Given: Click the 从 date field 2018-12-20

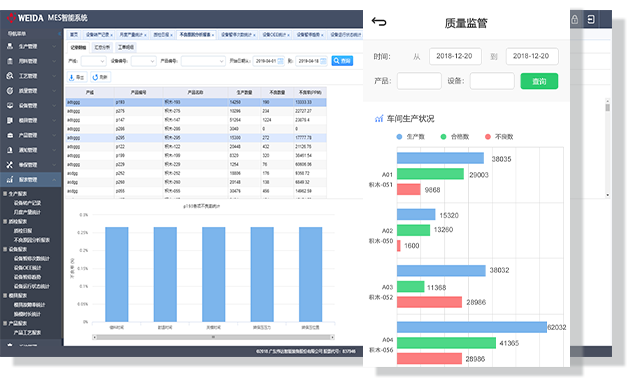Looking at the screenshot, I should [455, 56].
